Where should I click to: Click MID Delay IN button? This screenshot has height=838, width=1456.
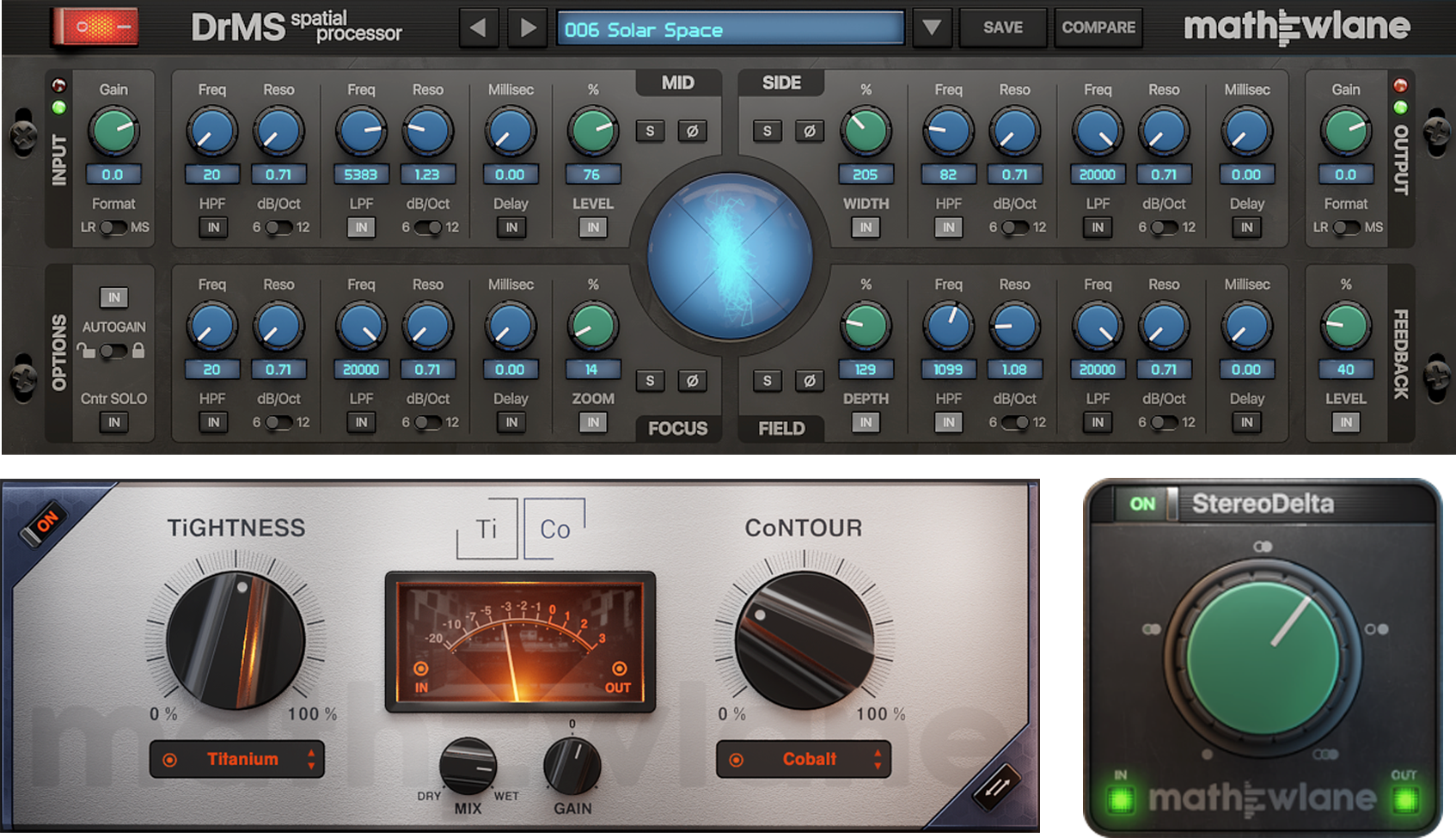pyautogui.click(x=511, y=228)
